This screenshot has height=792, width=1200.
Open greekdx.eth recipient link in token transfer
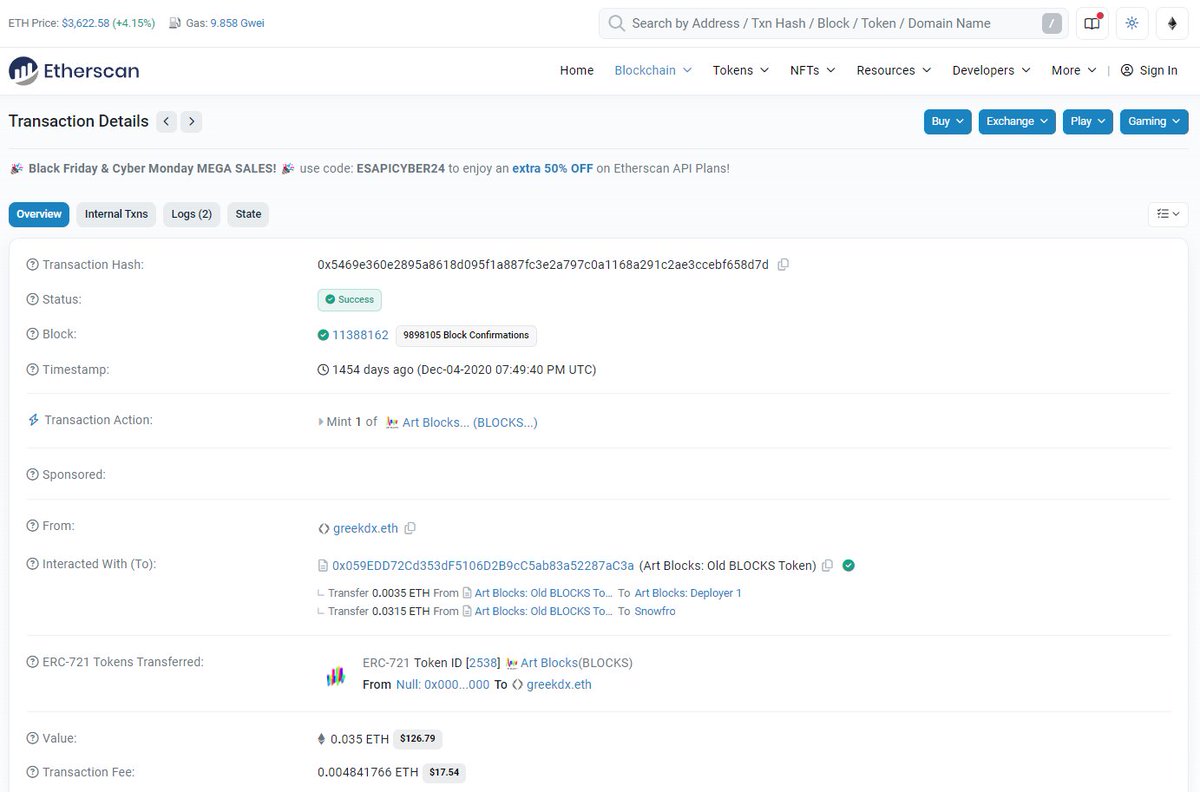point(559,685)
